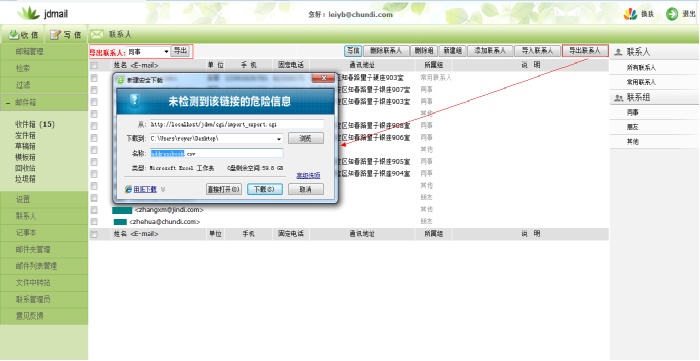This screenshot has width=700, height=361.
Task: Click the small 导出 button beside the dropdown
Action: (180, 51)
